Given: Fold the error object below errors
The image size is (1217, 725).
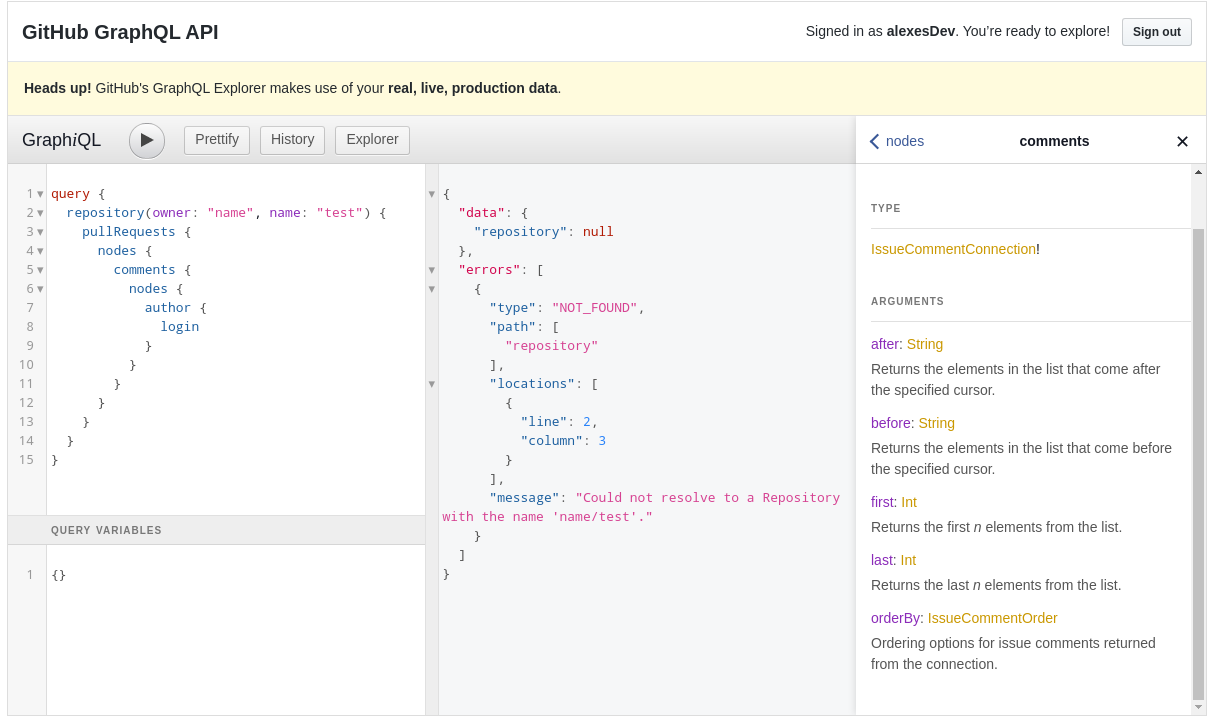Looking at the screenshot, I should 432,289.
